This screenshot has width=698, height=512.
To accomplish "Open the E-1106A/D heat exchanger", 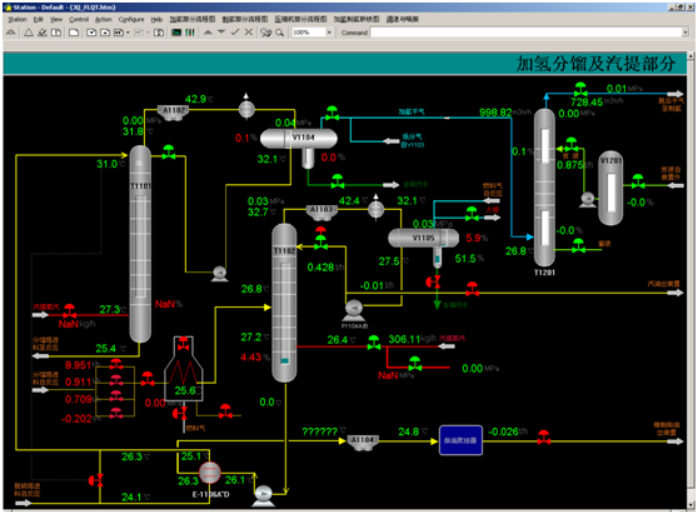I will coord(210,472).
